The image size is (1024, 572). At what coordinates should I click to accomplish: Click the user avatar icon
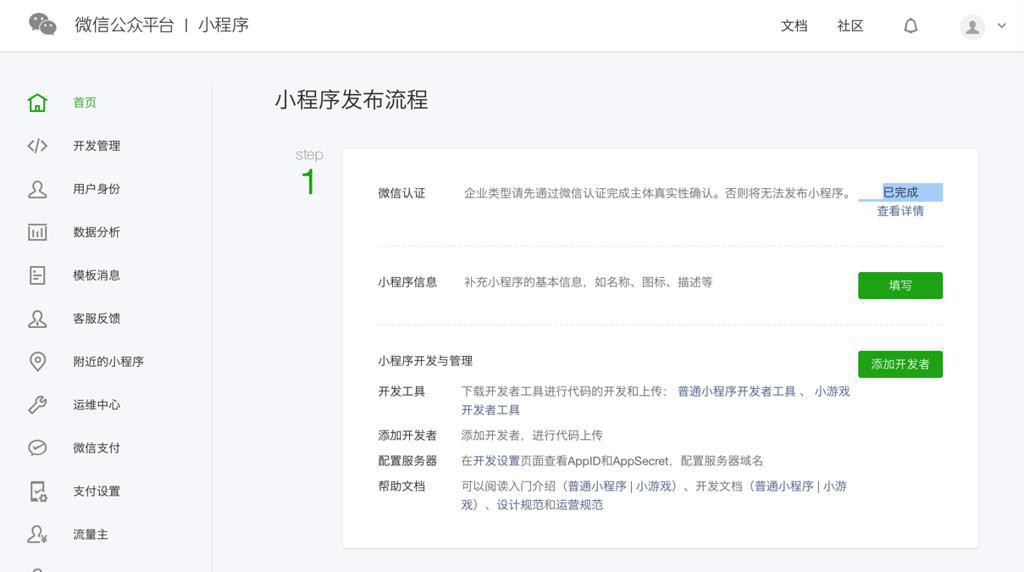(972, 27)
